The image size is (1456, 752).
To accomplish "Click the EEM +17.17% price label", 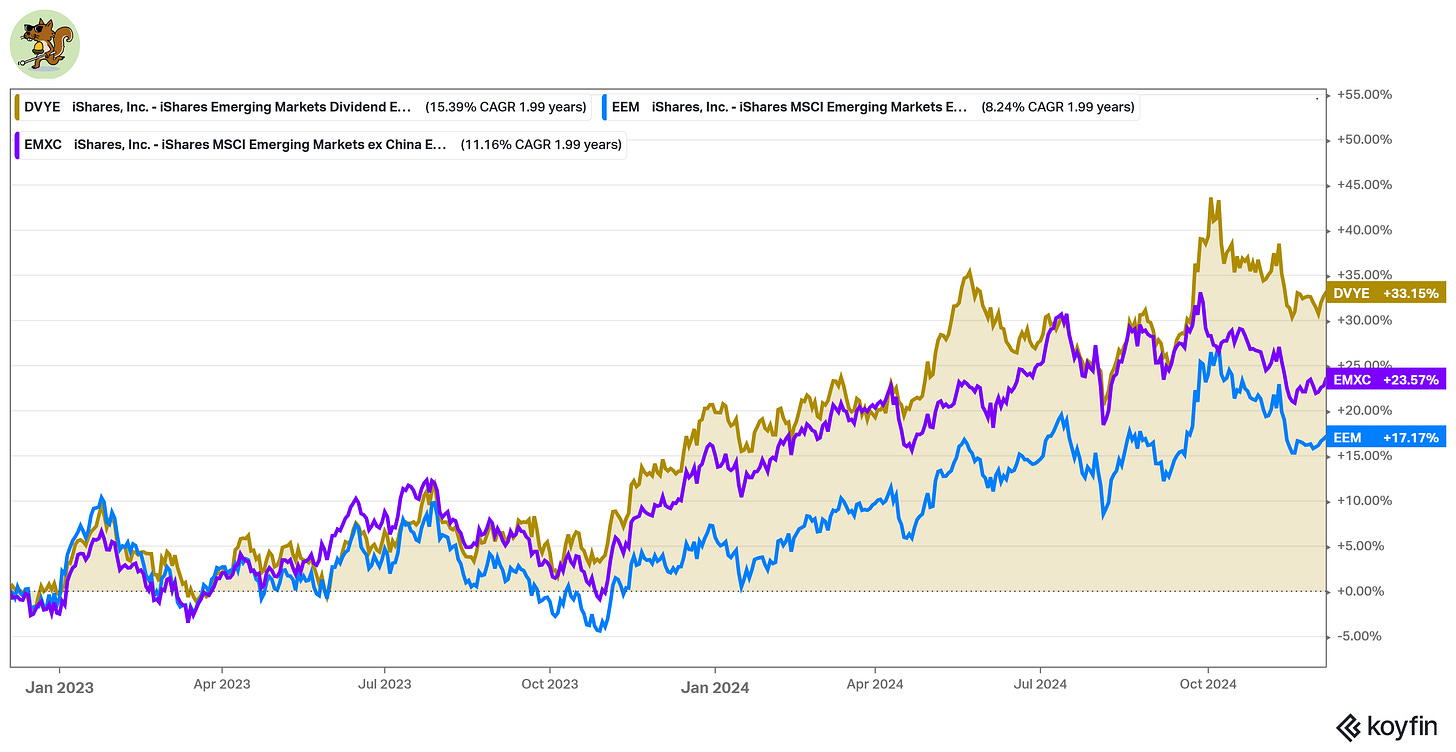I will [x=1386, y=437].
